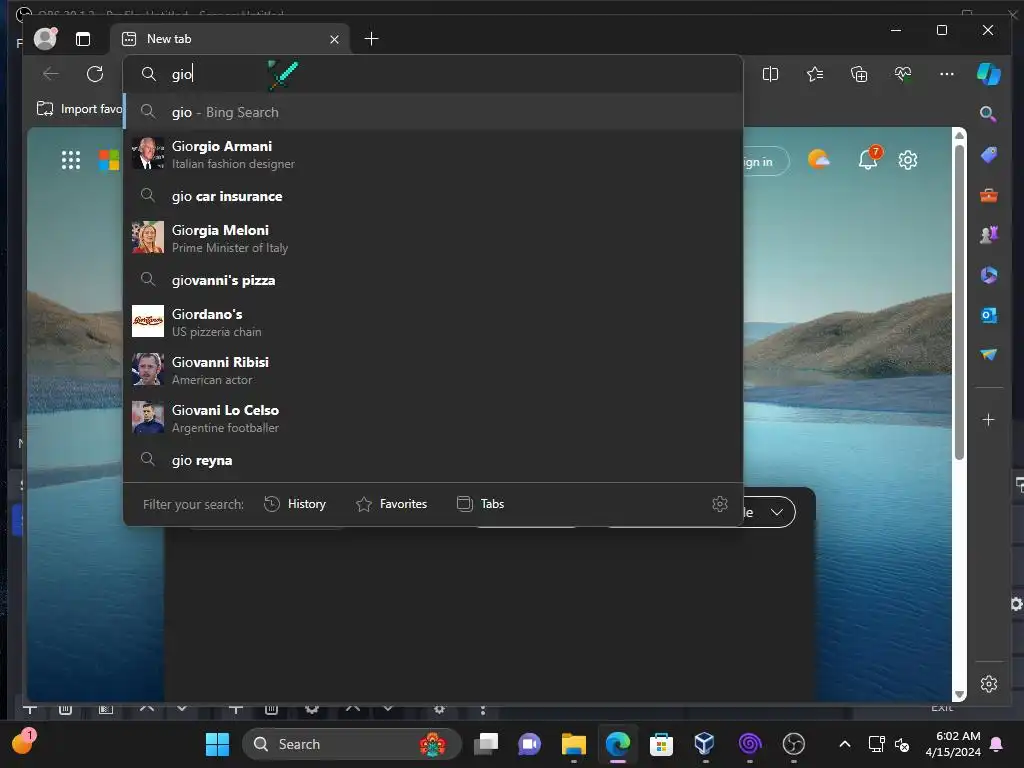Select the Giorgia Meloni suggestion
The width and height of the screenshot is (1024, 768).
(432, 238)
